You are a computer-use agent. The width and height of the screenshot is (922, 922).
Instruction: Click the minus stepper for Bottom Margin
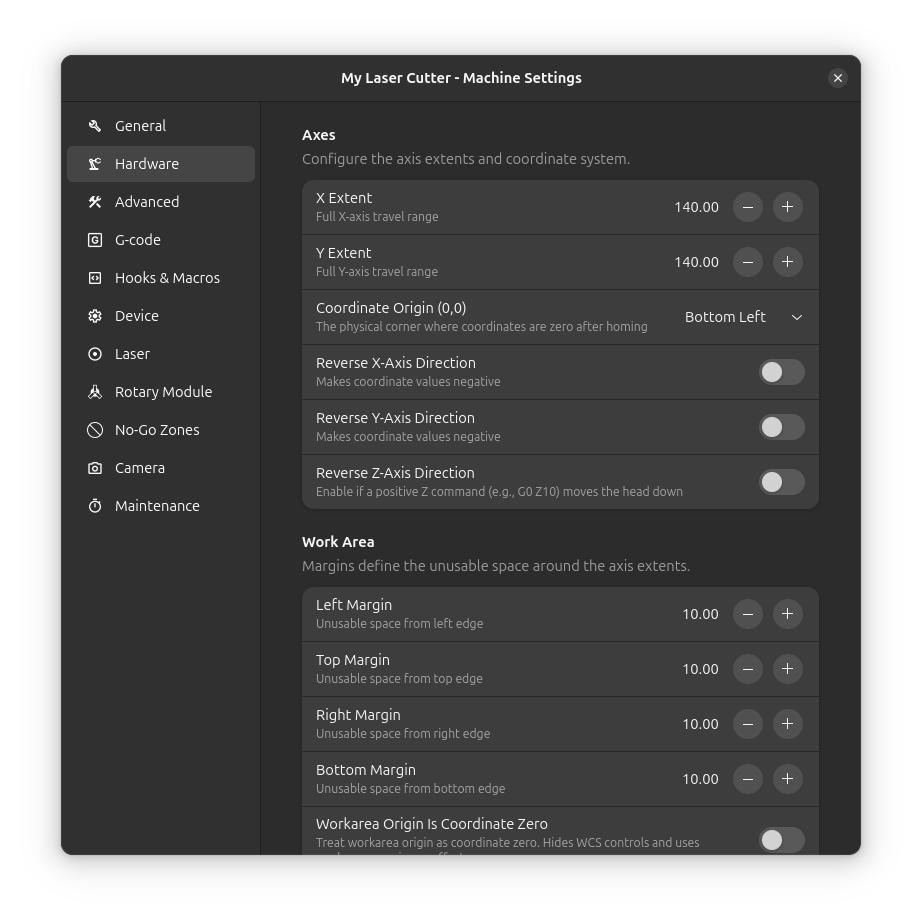pos(747,779)
